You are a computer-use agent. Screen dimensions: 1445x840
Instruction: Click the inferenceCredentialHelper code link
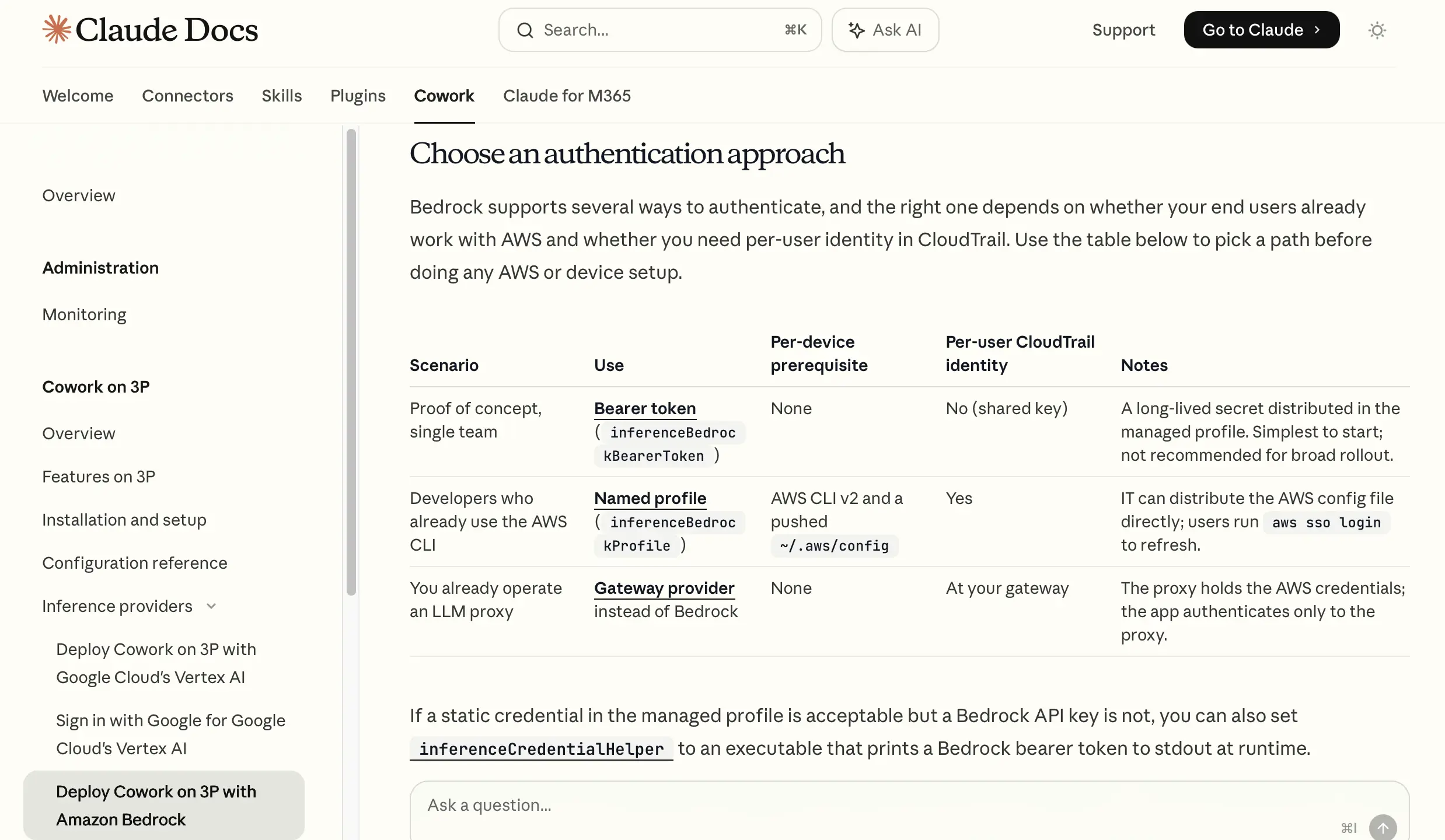541,748
